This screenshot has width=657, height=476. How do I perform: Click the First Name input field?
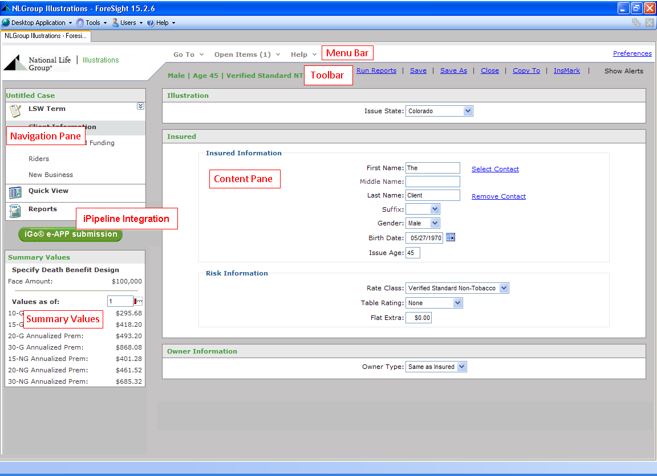(x=432, y=168)
